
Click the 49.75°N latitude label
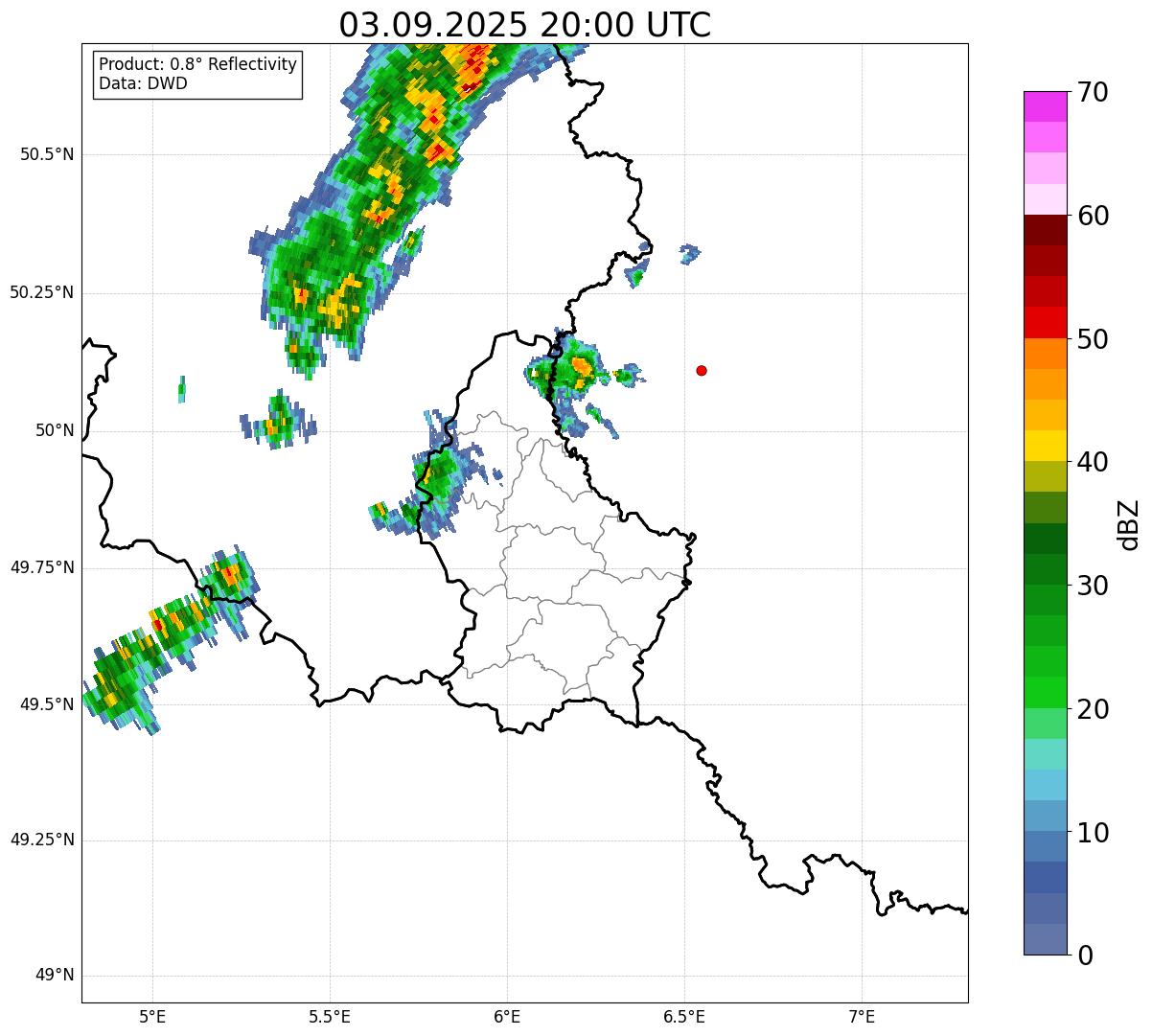point(42,567)
